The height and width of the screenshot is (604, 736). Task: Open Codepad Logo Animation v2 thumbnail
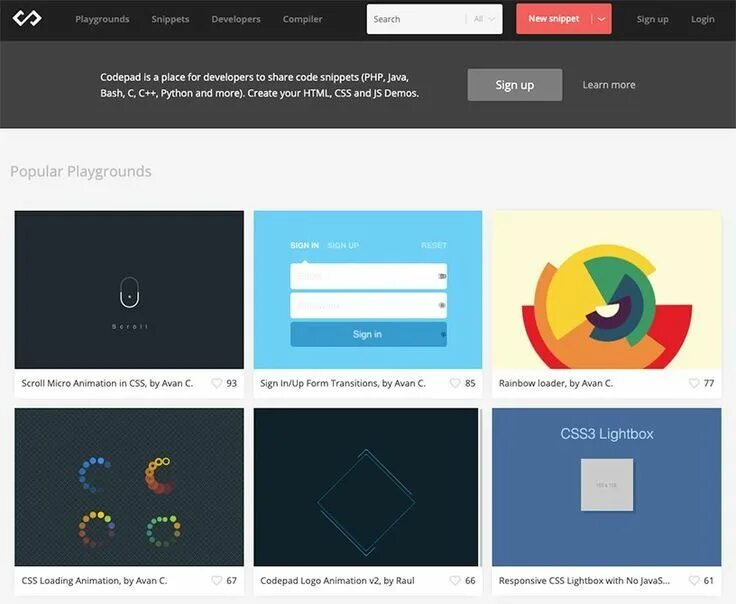tap(366, 487)
